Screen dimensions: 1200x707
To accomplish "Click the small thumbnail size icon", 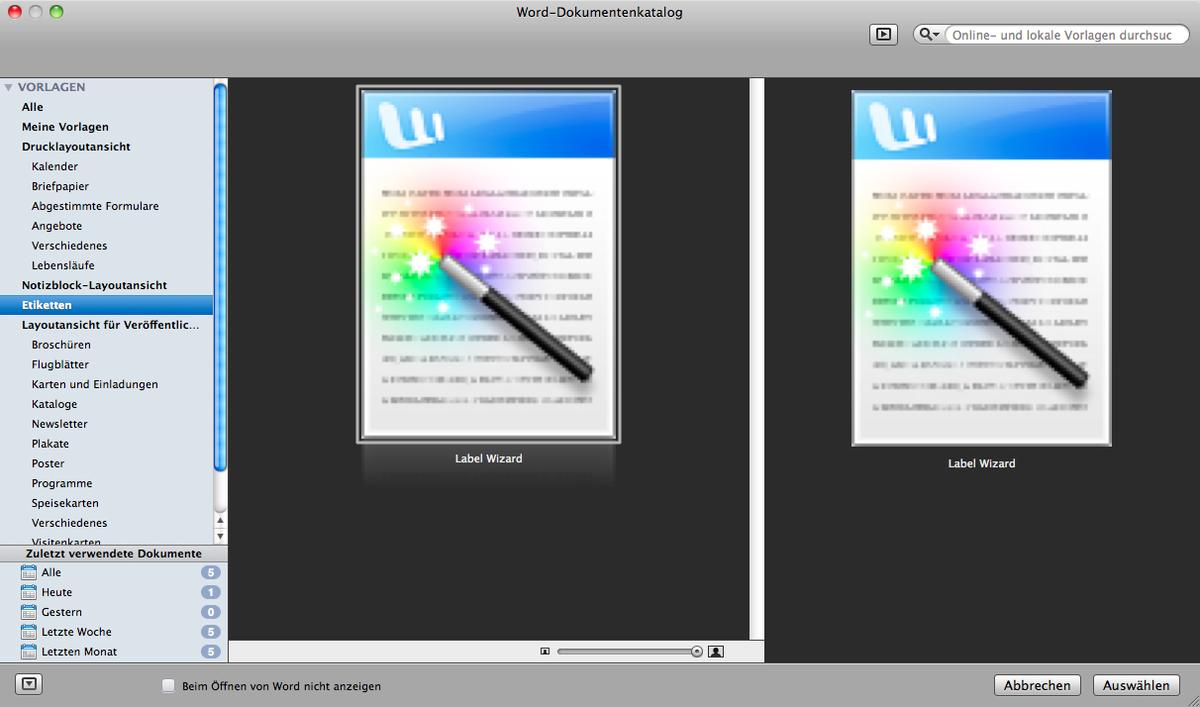I will 545,651.
